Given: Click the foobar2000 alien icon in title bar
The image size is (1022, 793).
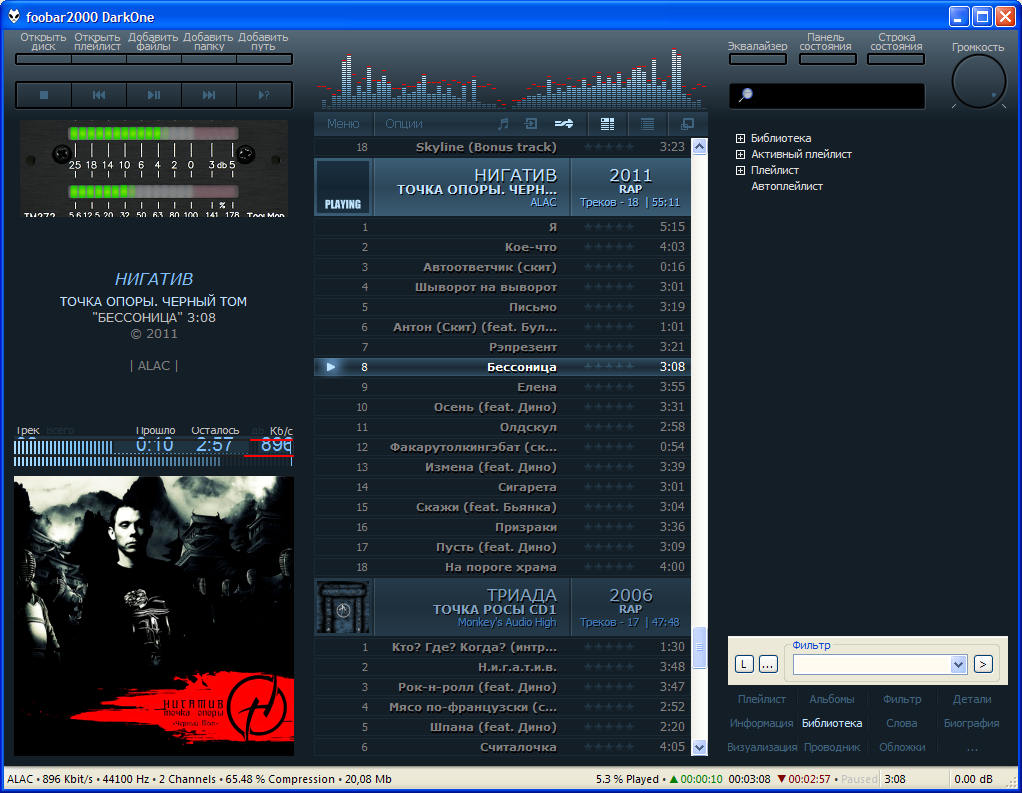Looking at the screenshot, I should point(14,16).
